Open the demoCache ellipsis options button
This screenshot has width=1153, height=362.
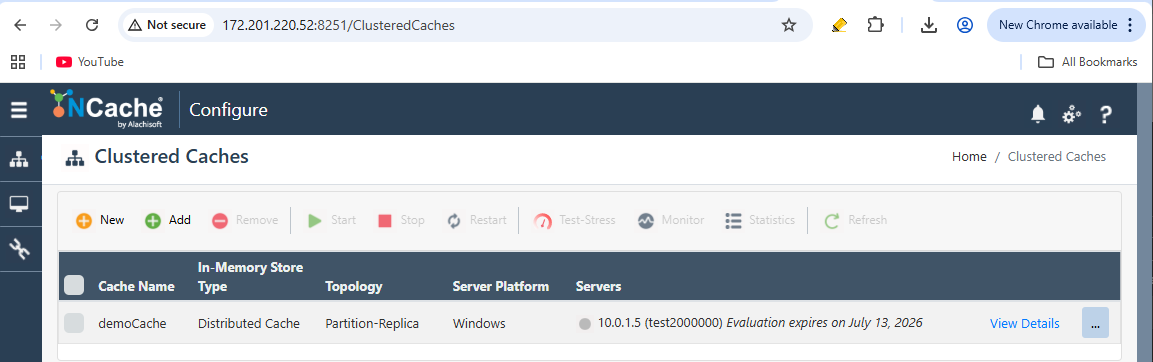[1095, 323]
